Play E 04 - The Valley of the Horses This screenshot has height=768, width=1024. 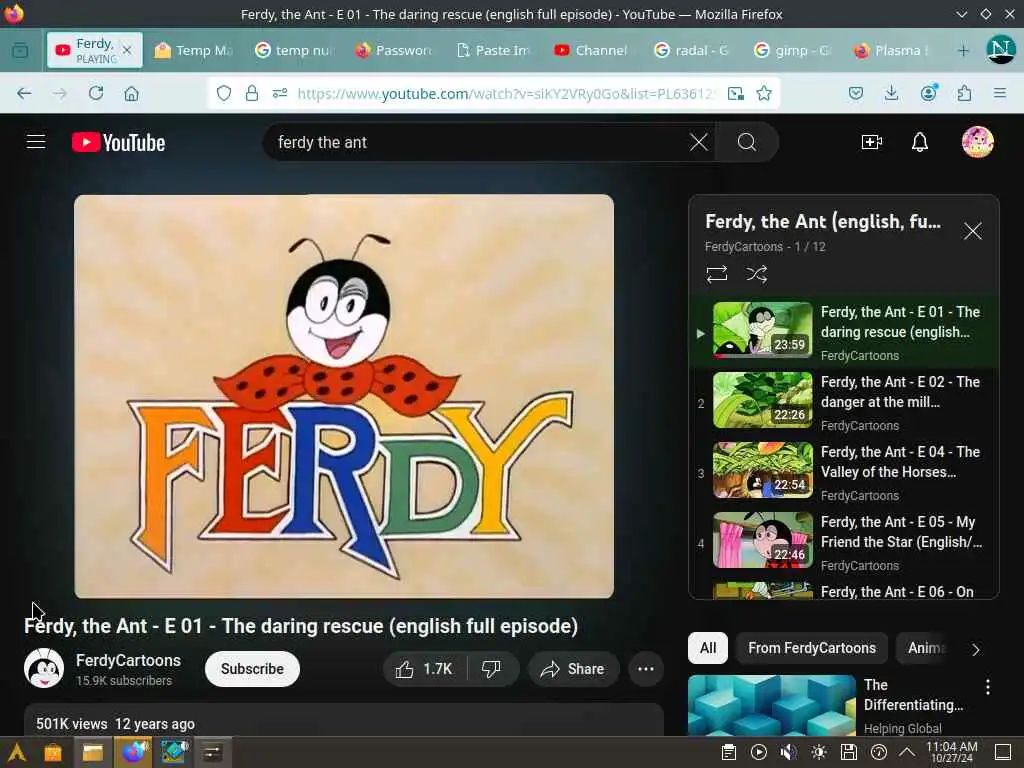point(846,473)
